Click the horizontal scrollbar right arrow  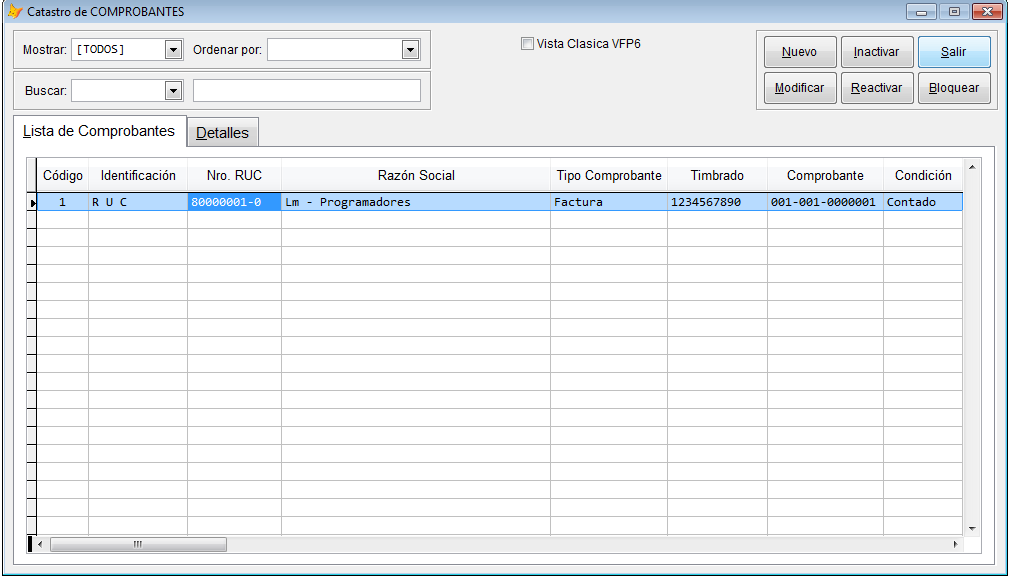955,544
